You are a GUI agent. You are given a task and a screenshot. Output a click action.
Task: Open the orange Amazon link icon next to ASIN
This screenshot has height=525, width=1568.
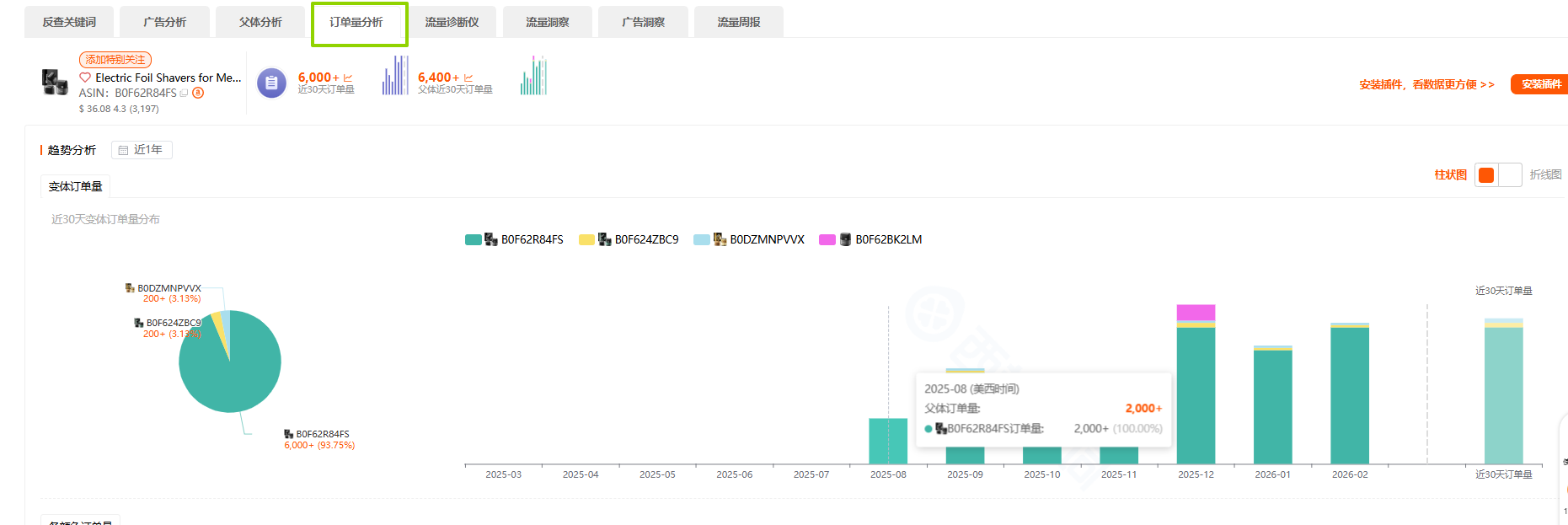(198, 93)
